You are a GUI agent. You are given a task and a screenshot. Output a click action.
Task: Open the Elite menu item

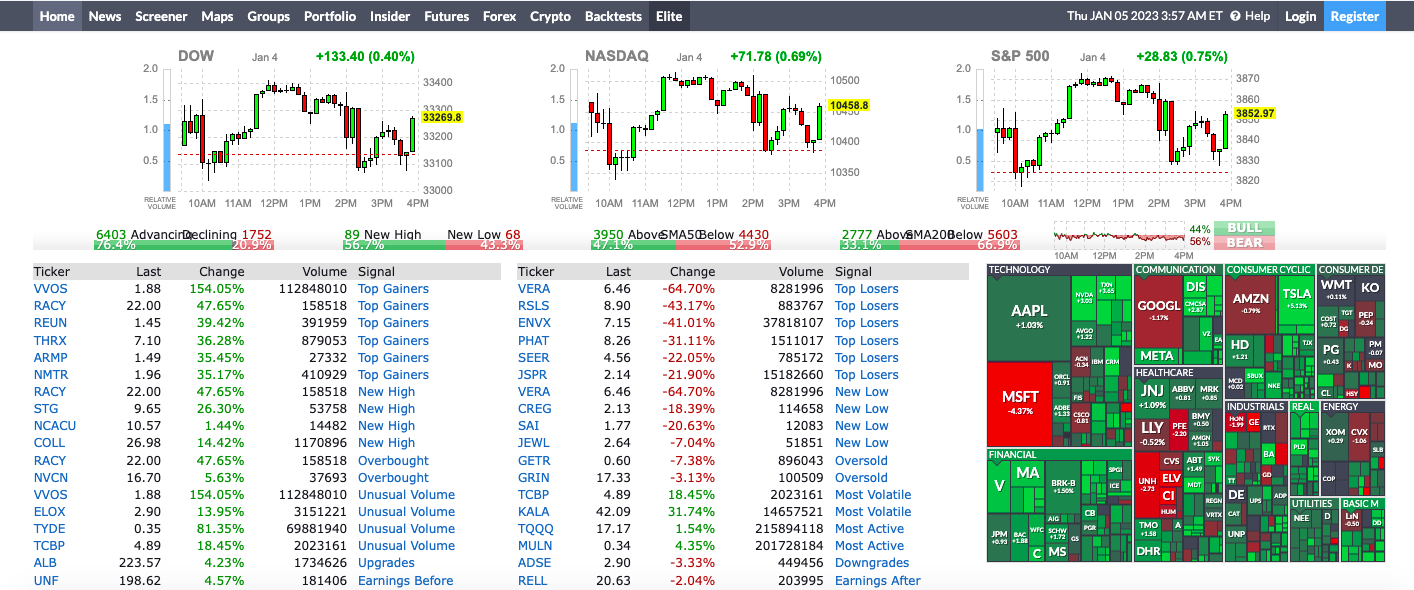tap(668, 16)
